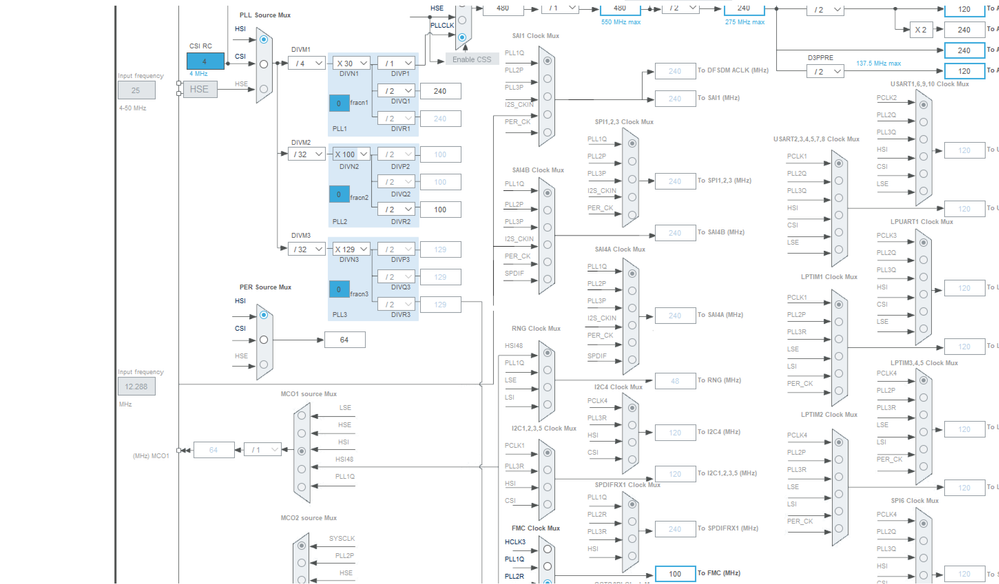This screenshot has width=999, height=584.
Task: Choose PLL1Q in the MCO1 source Mux
Action: [302, 487]
